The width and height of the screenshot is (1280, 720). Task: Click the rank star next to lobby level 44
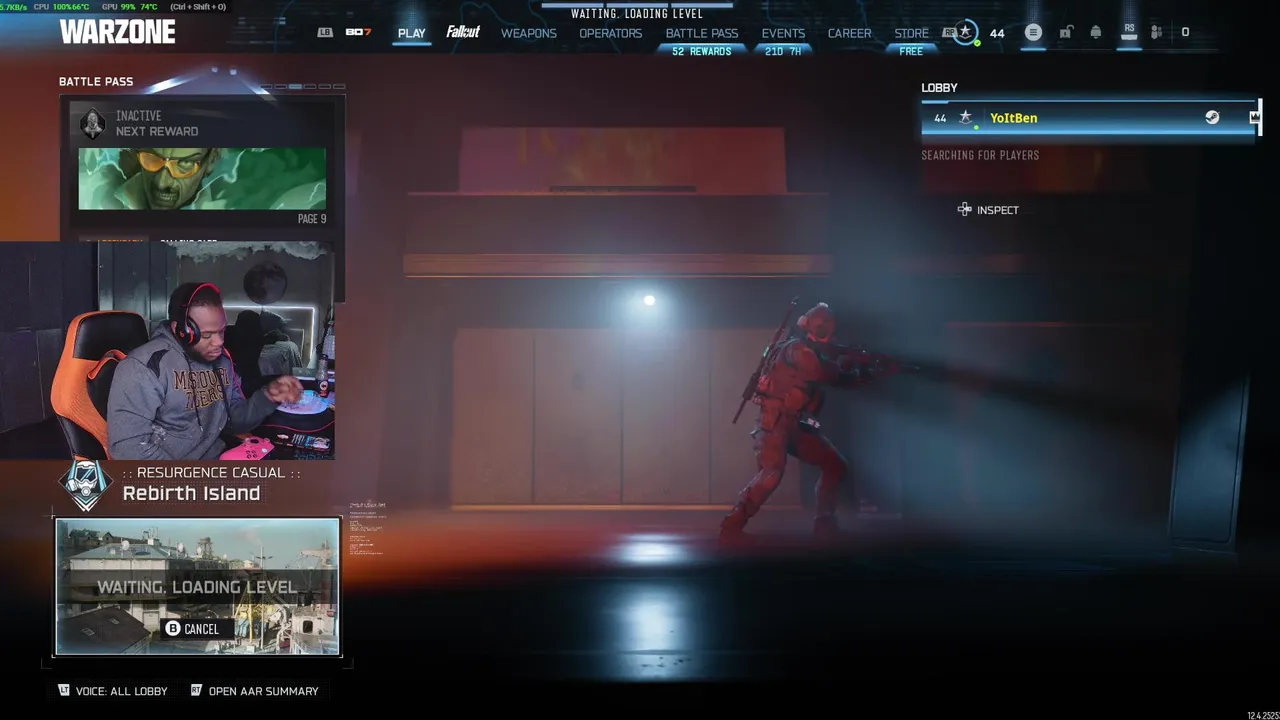965,117
